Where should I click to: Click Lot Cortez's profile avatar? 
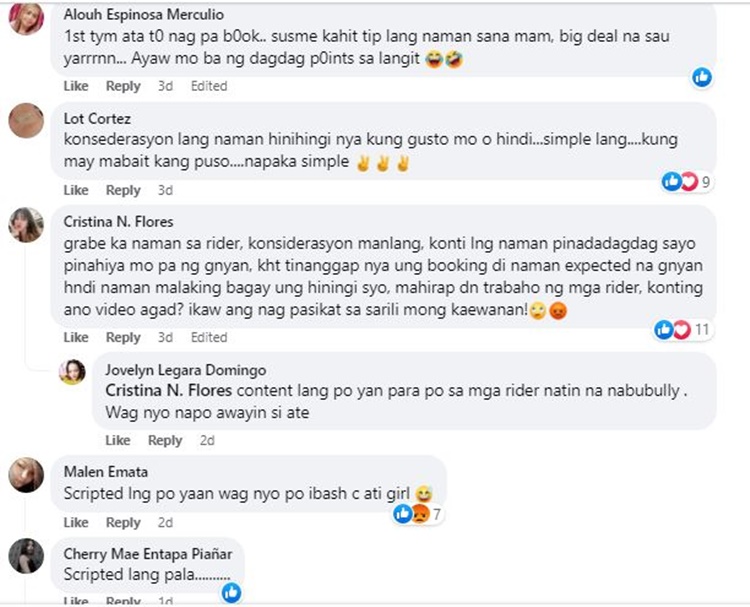(26, 121)
